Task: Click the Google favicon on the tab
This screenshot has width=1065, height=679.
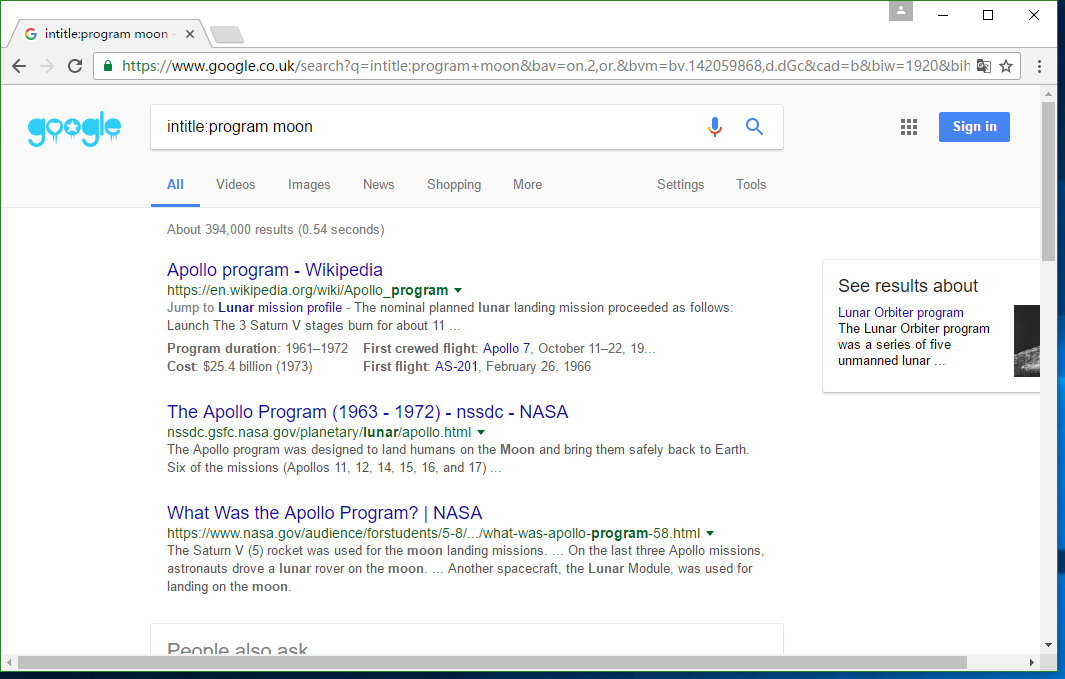Action: (x=31, y=34)
